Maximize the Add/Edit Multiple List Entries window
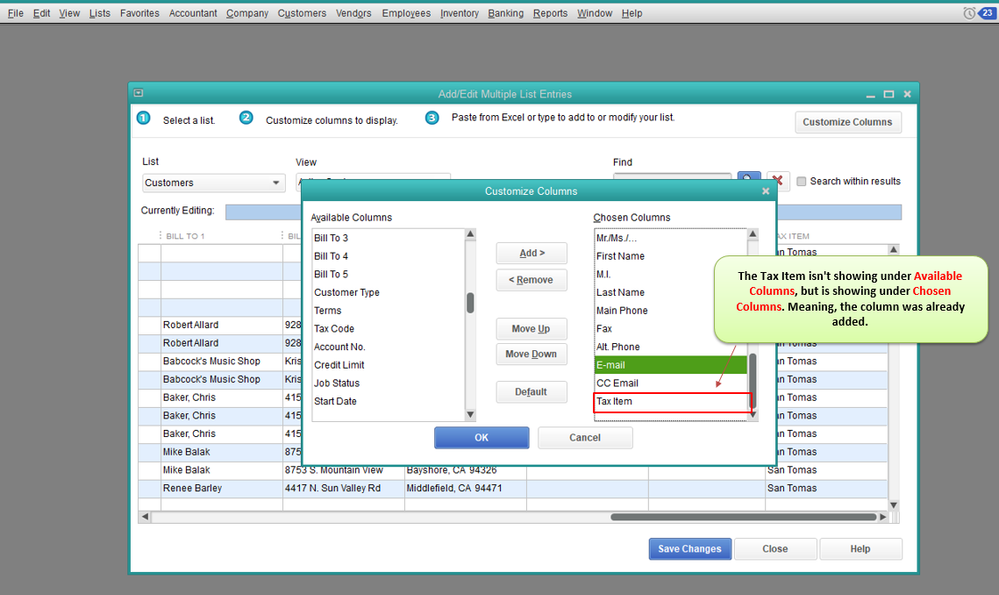Screen dimensions: 999x595 coord(889,94)
